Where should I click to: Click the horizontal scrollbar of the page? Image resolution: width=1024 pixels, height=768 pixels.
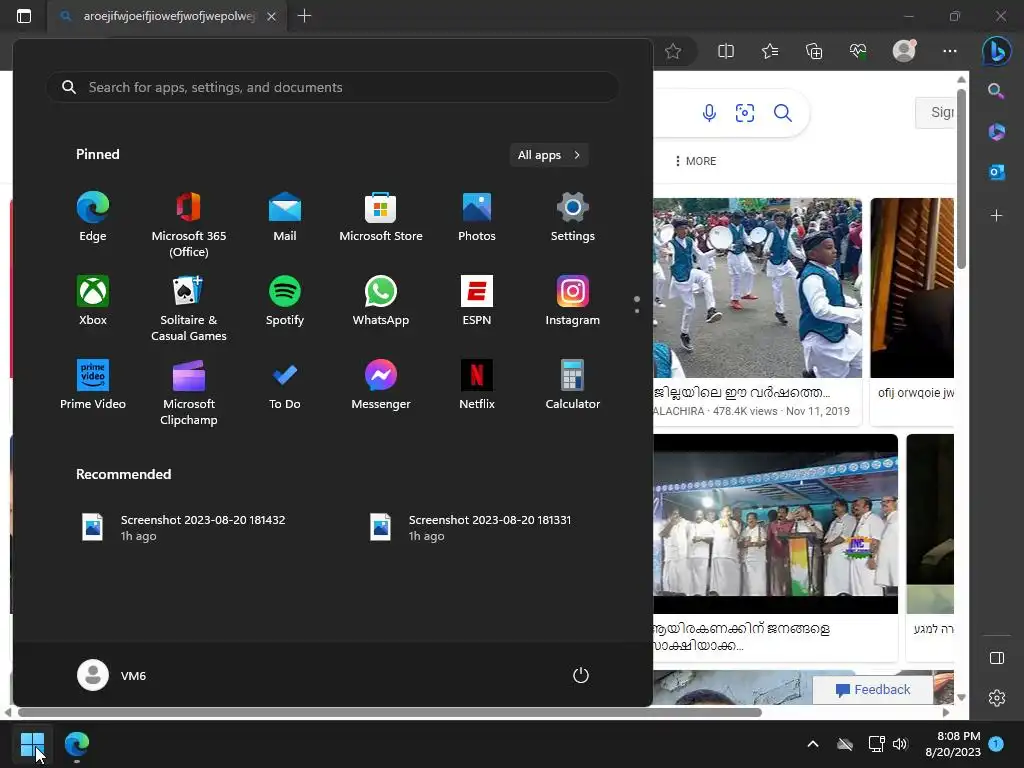[x=389, y=712]
